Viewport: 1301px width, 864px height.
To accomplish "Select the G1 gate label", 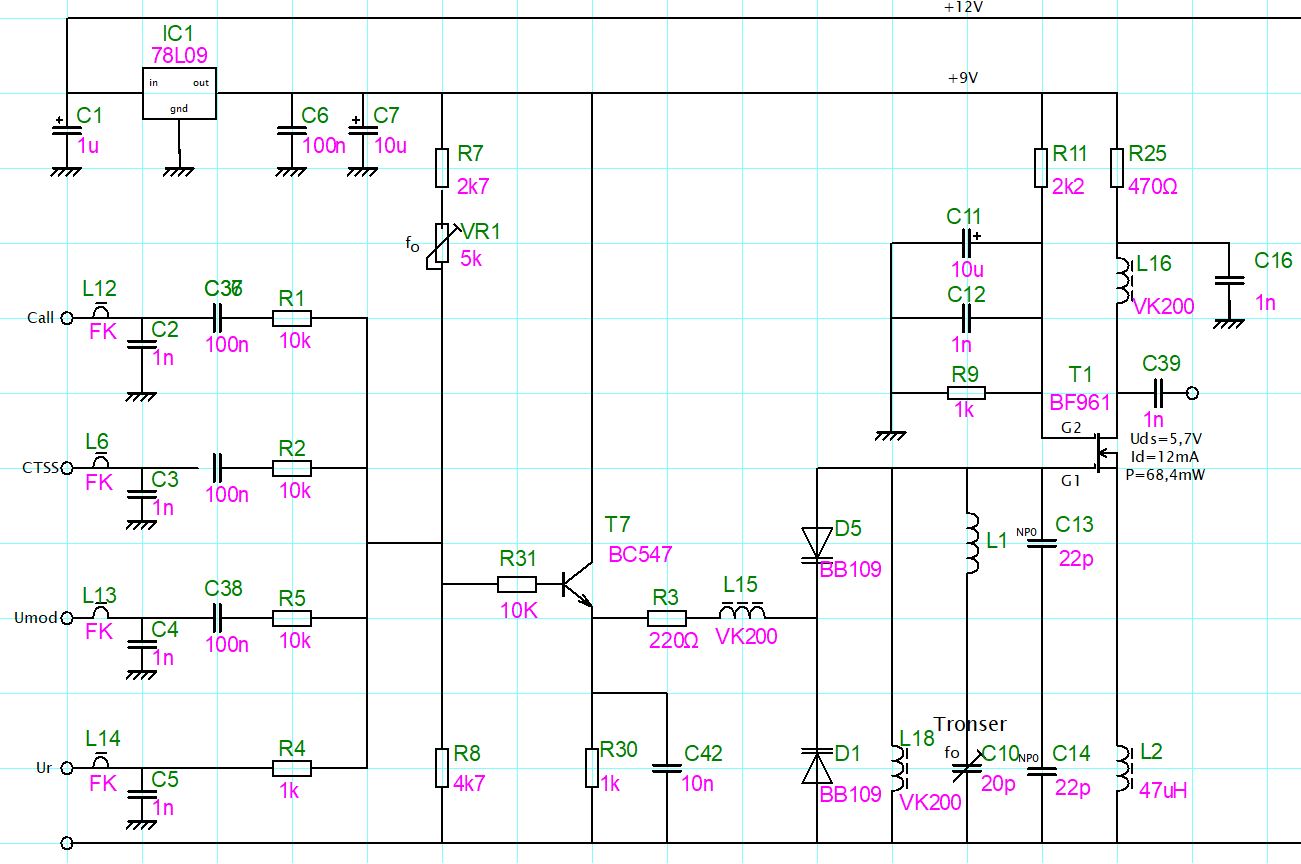I will click(x=1071, y=481).
